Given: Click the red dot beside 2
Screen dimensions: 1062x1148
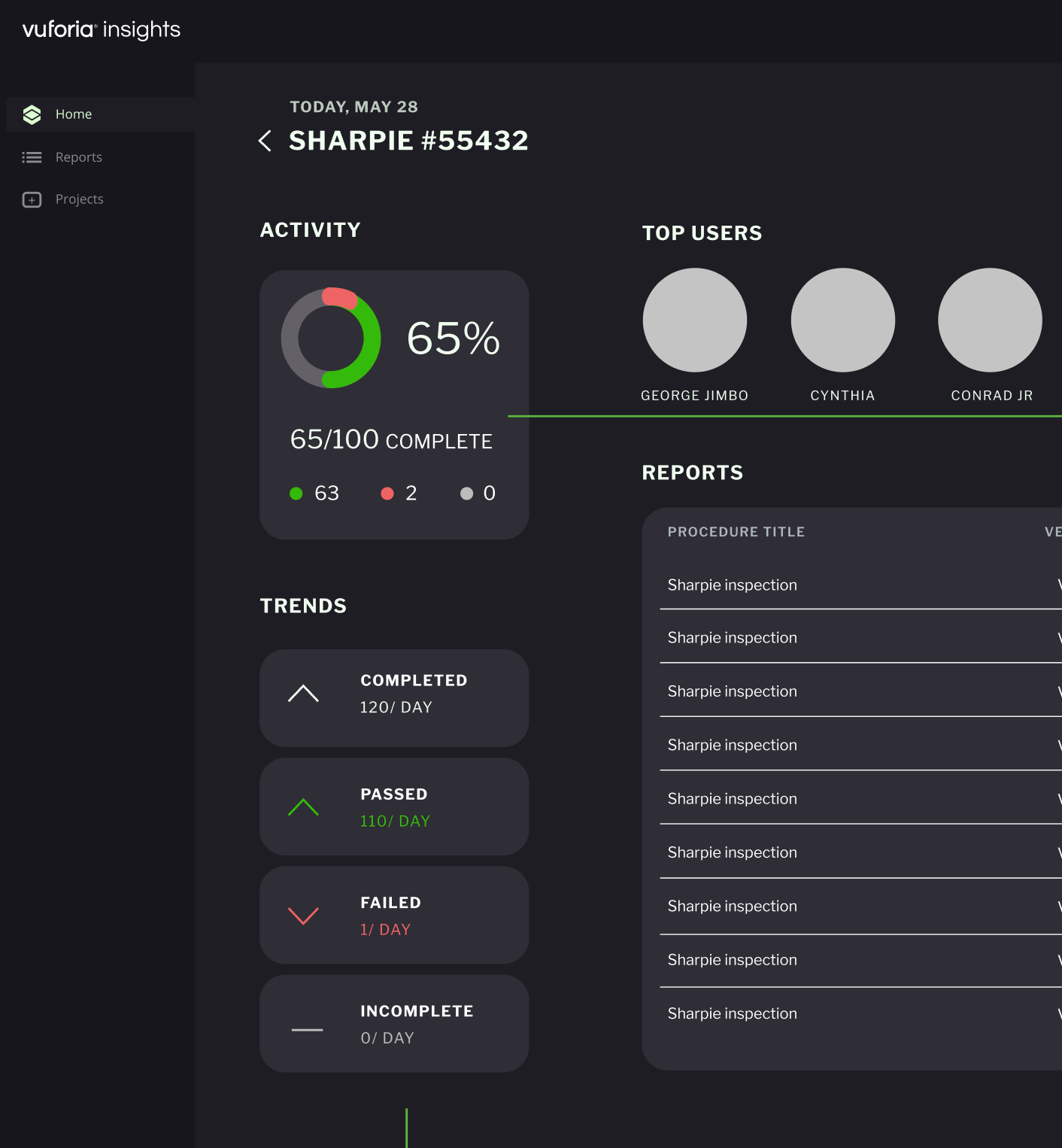Looking at the screenshot, I should [x=387, y=494].
